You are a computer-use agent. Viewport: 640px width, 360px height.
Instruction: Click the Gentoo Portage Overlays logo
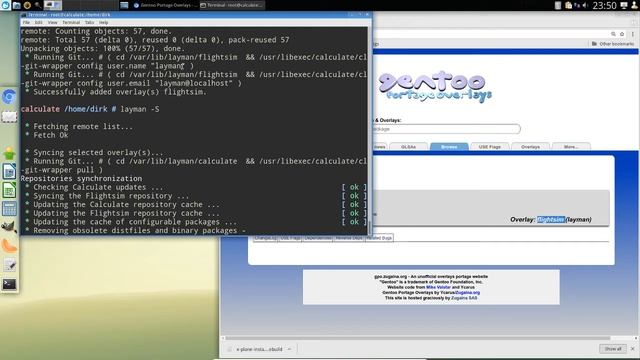point(435,87)
